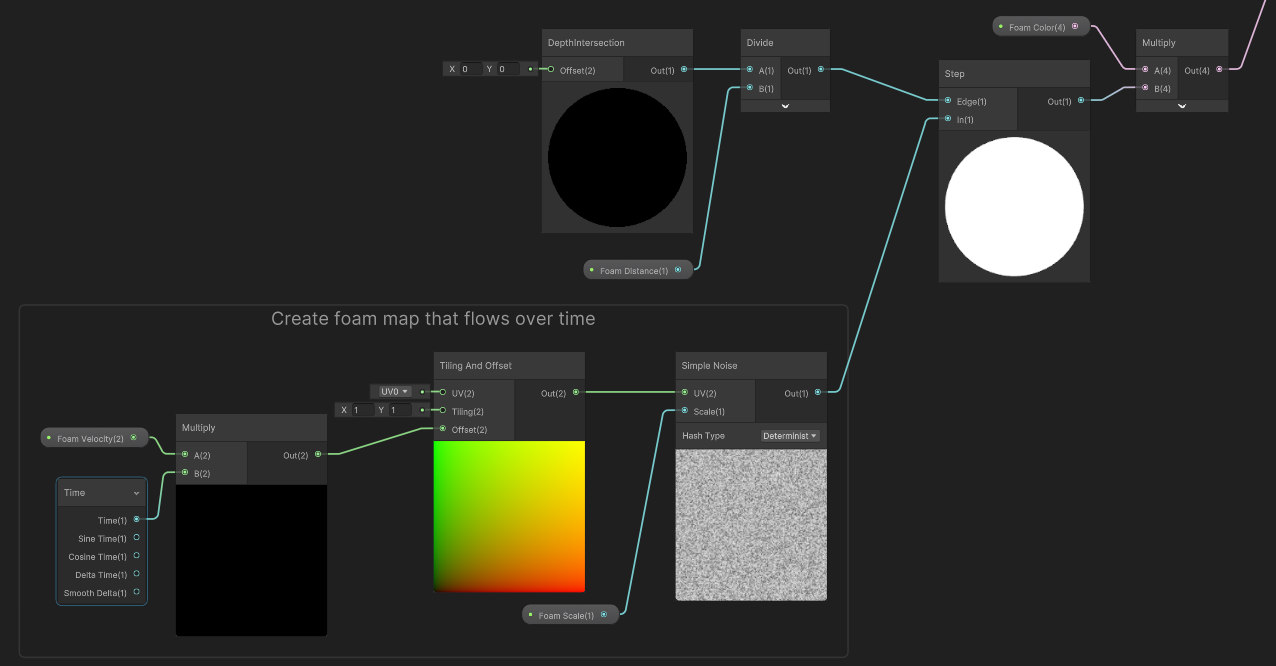
Task: Click the B(2) input port on Multiply node
Action: (184, 473)
